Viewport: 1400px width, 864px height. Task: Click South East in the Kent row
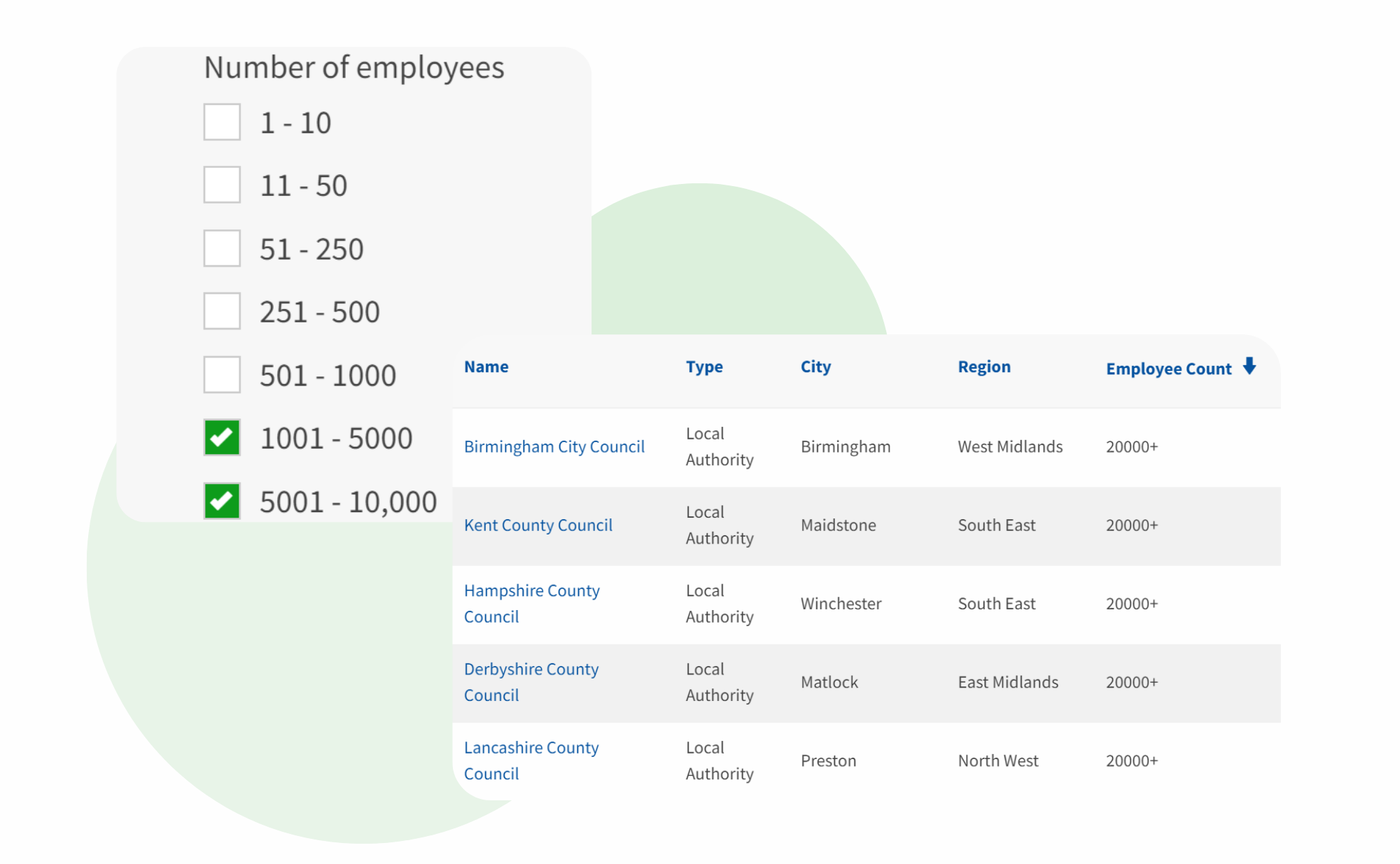pyautogui.click(x=997, y=525)
